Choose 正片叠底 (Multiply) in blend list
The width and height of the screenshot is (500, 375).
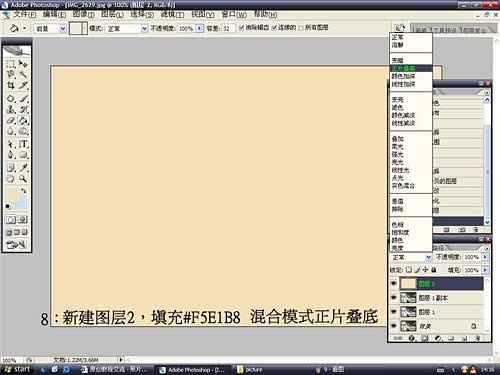[411, 68]
